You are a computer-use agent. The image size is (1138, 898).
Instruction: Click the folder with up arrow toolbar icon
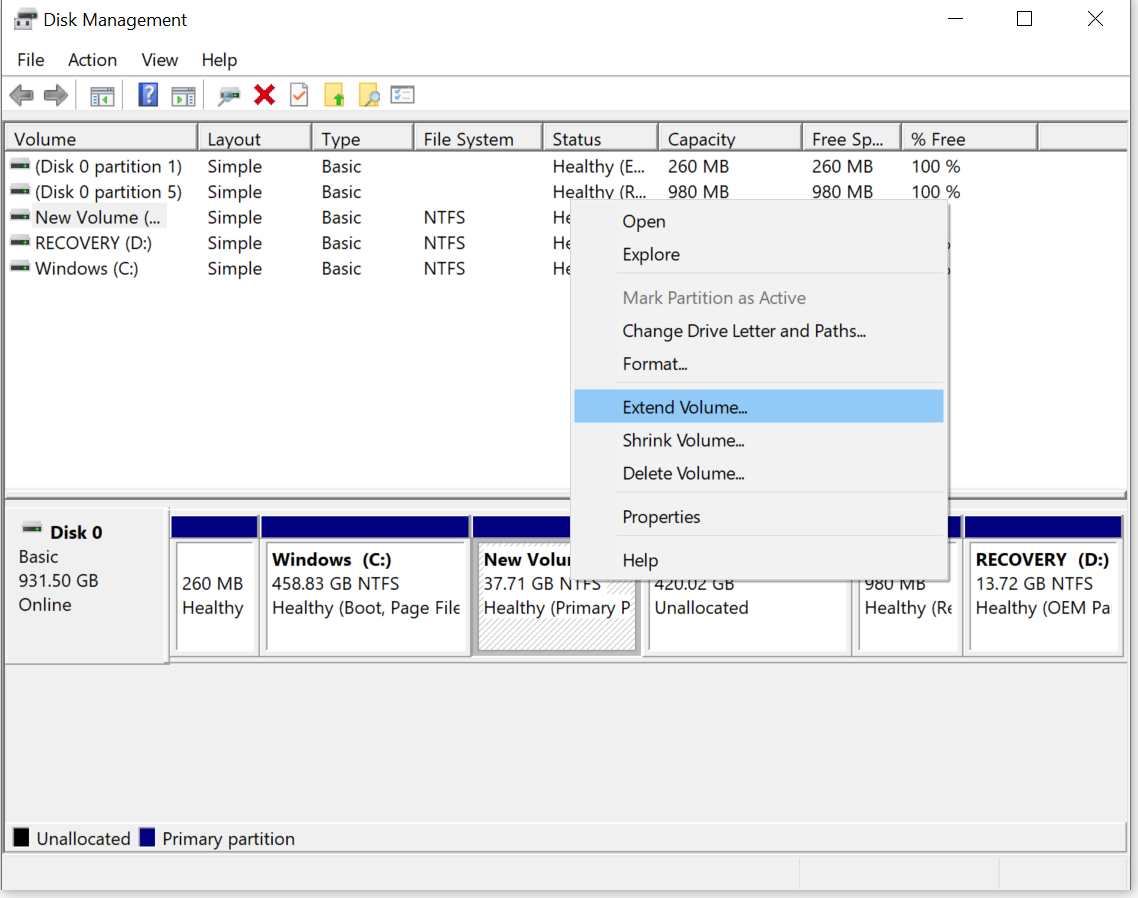click(334, 94)
